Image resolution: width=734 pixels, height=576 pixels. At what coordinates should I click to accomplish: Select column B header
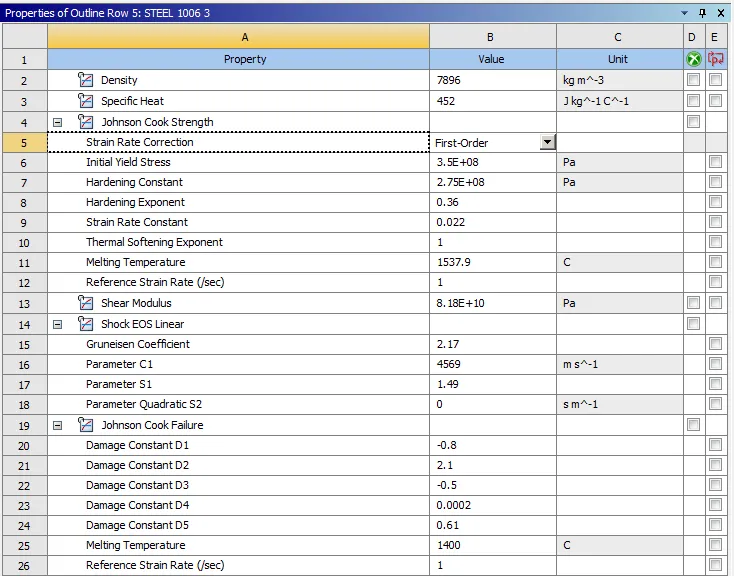click(x=493, y=37)
